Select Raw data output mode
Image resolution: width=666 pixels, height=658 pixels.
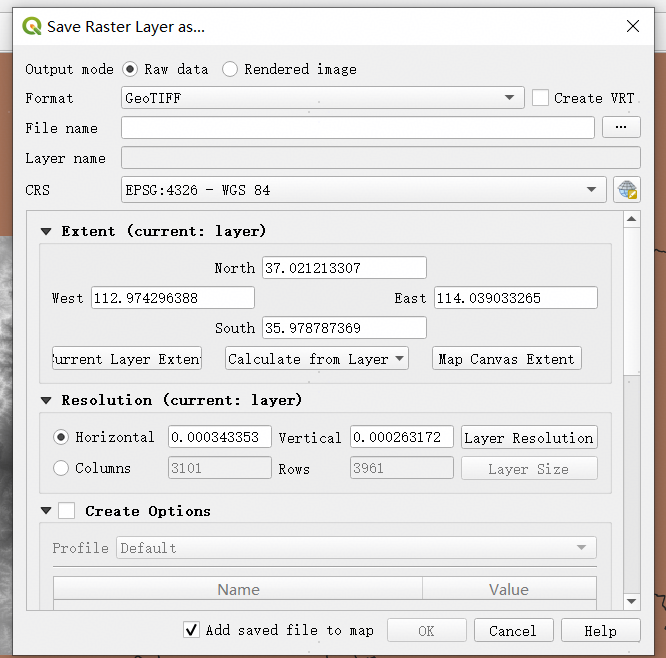[x=130, y=69]
